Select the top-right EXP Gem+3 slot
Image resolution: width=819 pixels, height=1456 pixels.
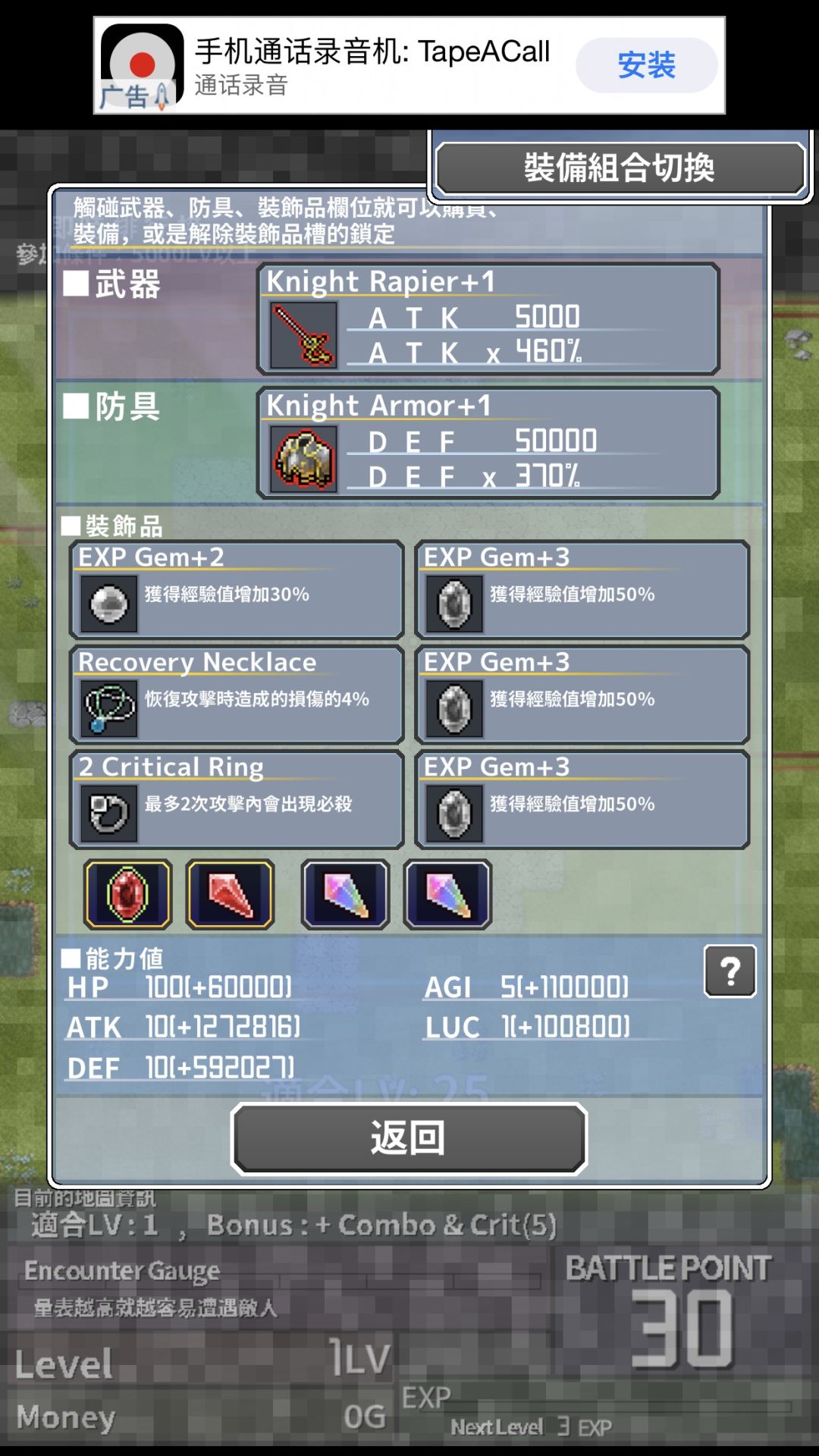coord(582,590)
